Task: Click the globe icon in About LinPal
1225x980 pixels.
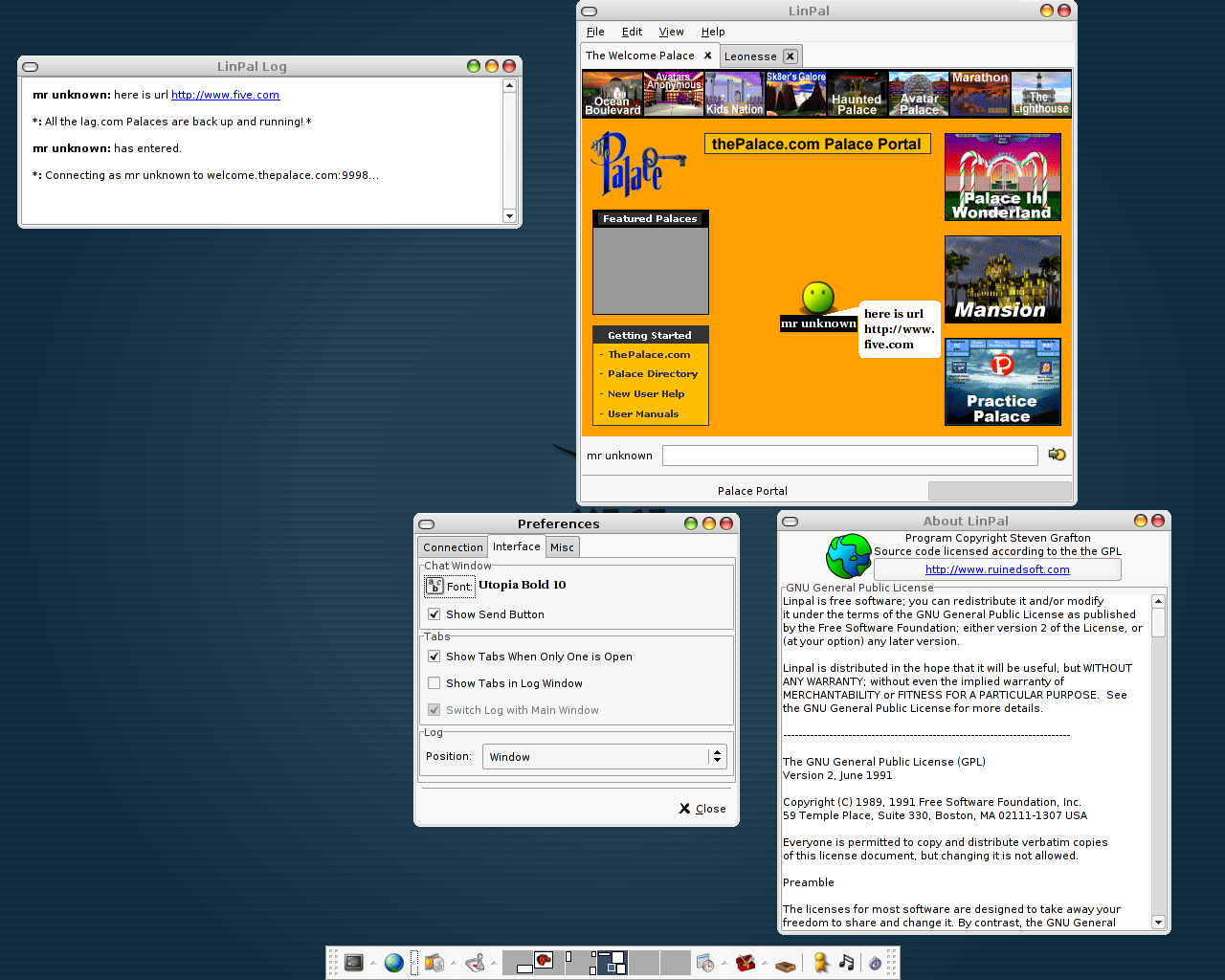Action: pyautogui.click(x=849, y=556)
